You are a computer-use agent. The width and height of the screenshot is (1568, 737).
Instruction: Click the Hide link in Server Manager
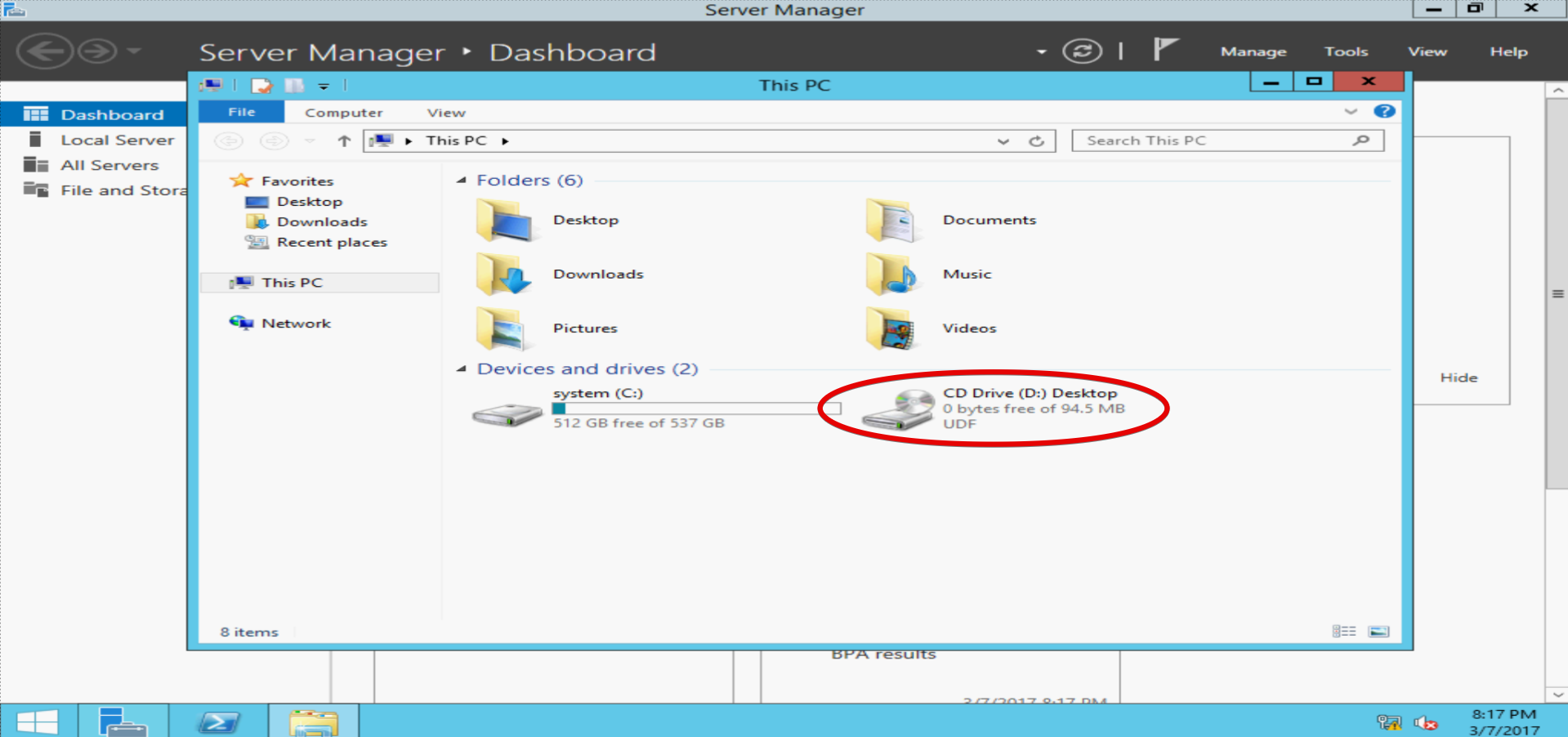(1459, 377)
